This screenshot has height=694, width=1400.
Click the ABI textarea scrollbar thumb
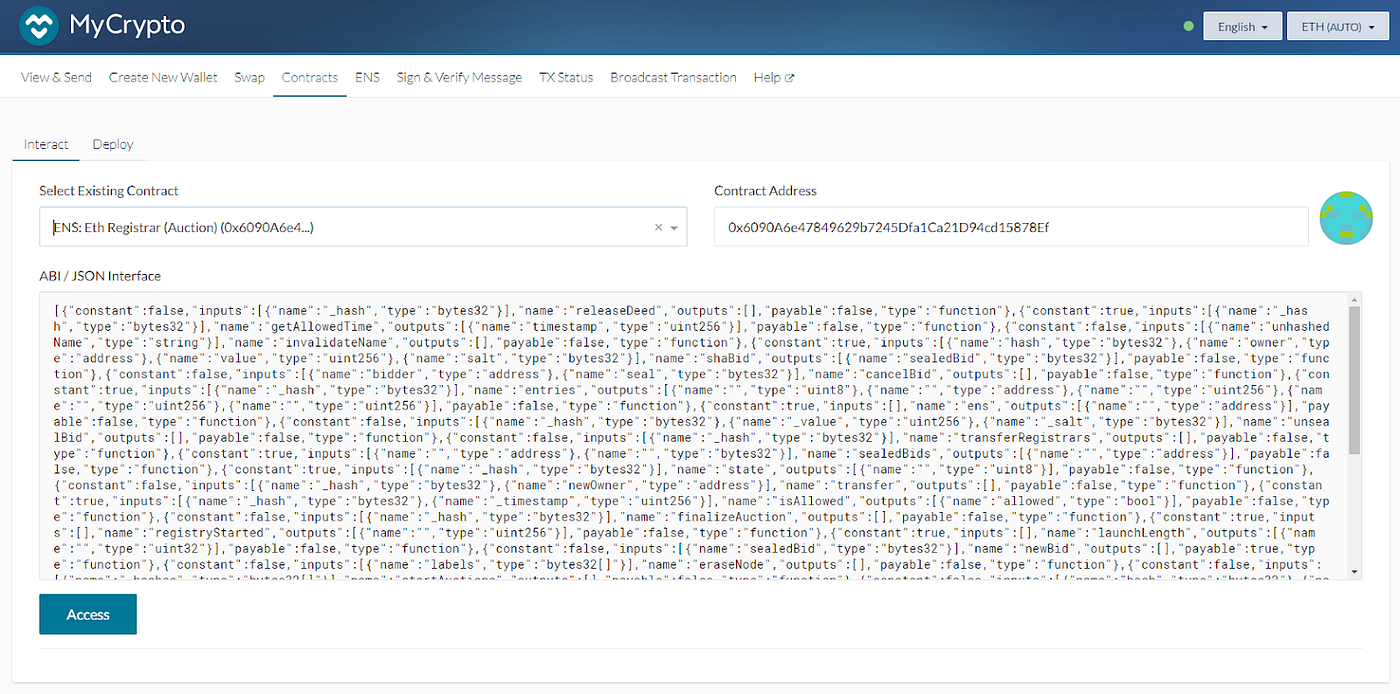pyautogui.click(x=1354, y=380)
